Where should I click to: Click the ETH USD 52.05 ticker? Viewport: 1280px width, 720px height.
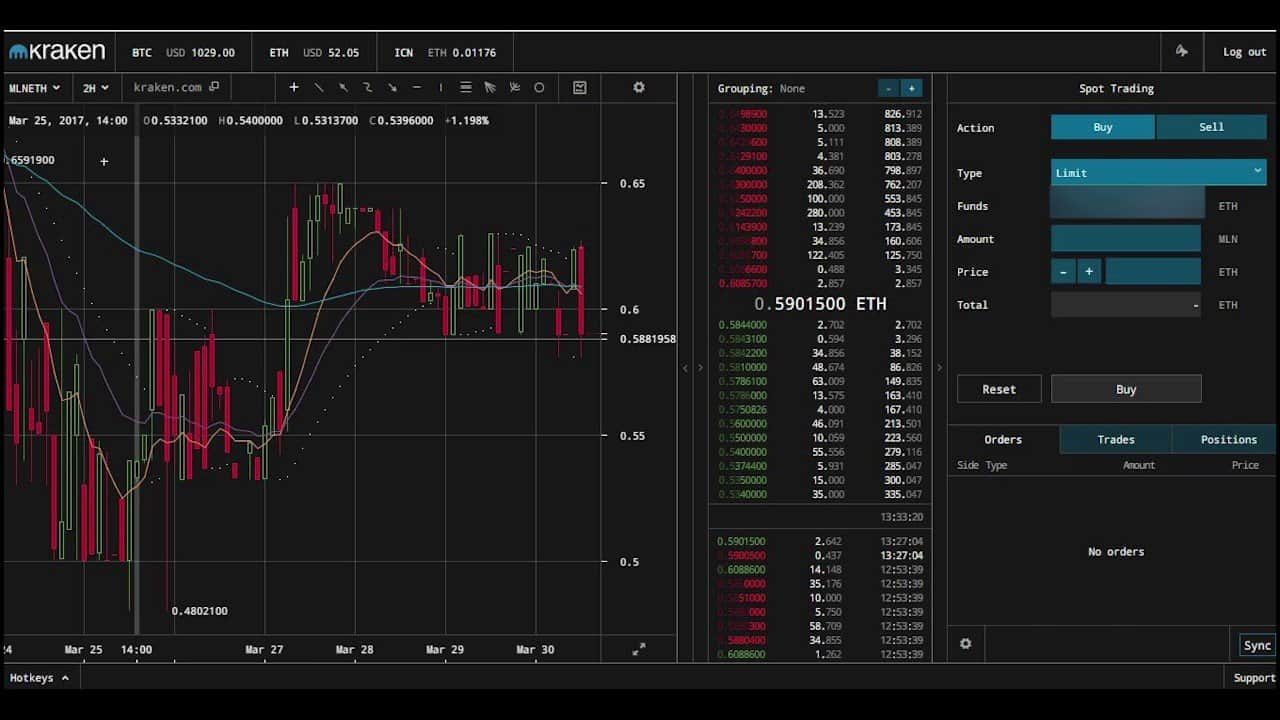(x=314, y=52)
